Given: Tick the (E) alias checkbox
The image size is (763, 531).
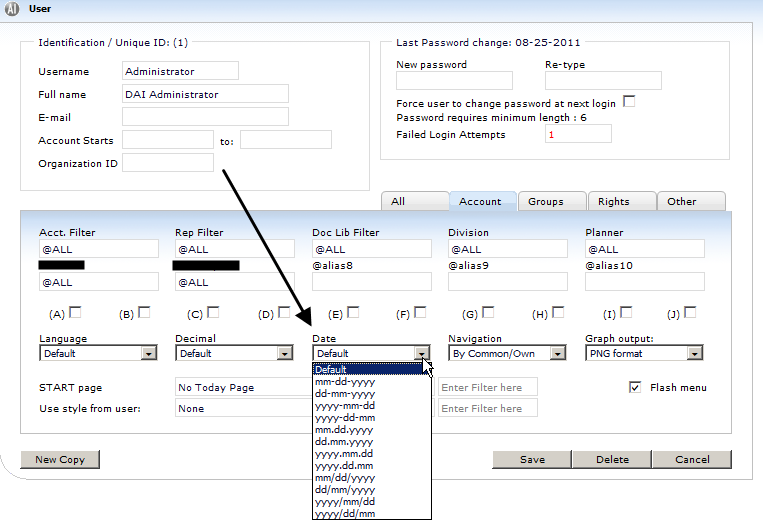Looking at the screenshot, I should [x=352, y=313].
